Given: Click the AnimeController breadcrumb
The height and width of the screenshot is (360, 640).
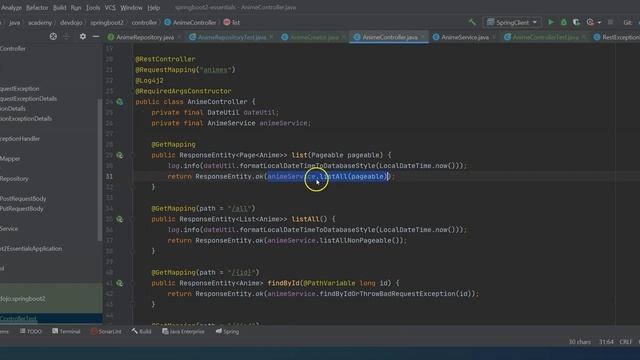Looking at the screenshot, I should pos(190,22).
